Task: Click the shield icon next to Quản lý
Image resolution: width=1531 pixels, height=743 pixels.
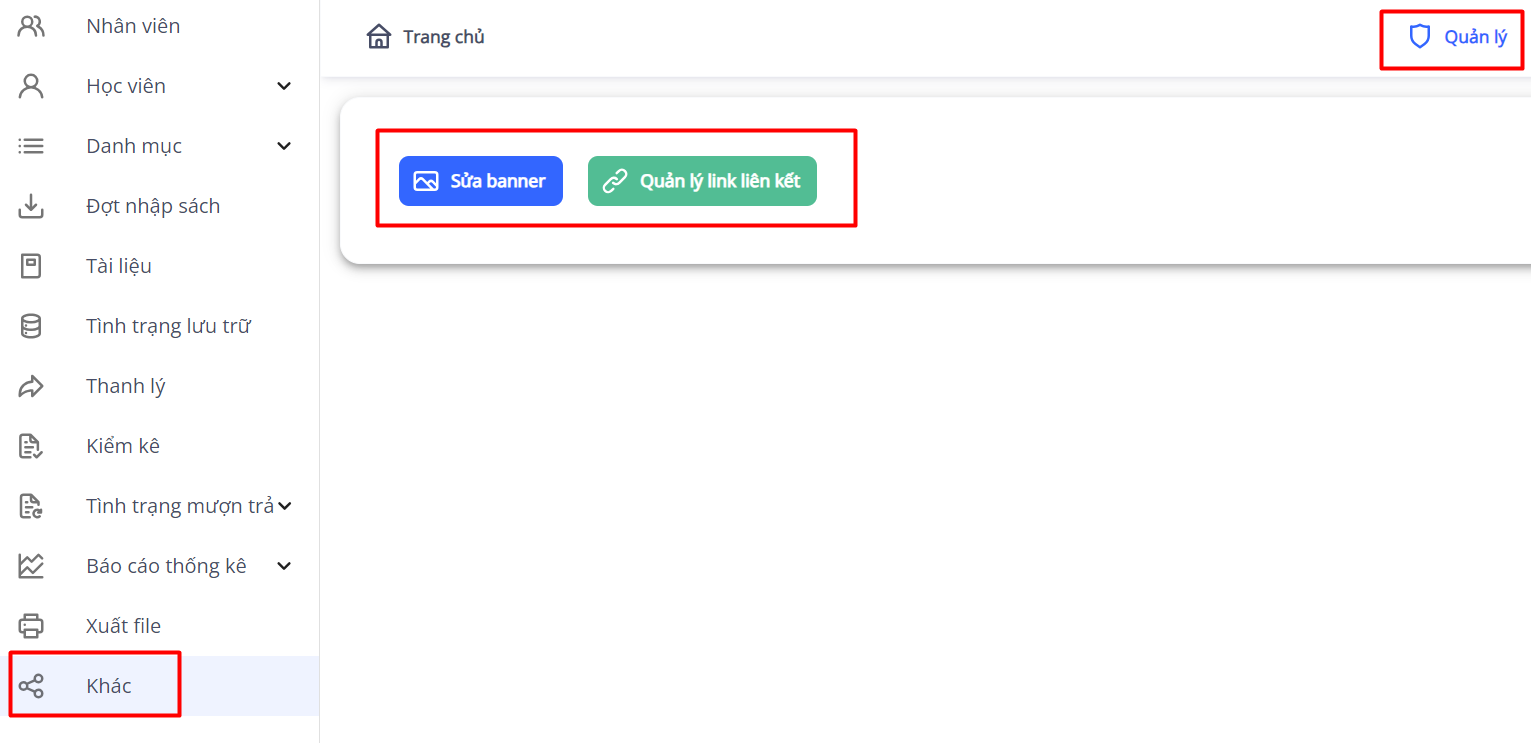Action: coord(1419,38)
